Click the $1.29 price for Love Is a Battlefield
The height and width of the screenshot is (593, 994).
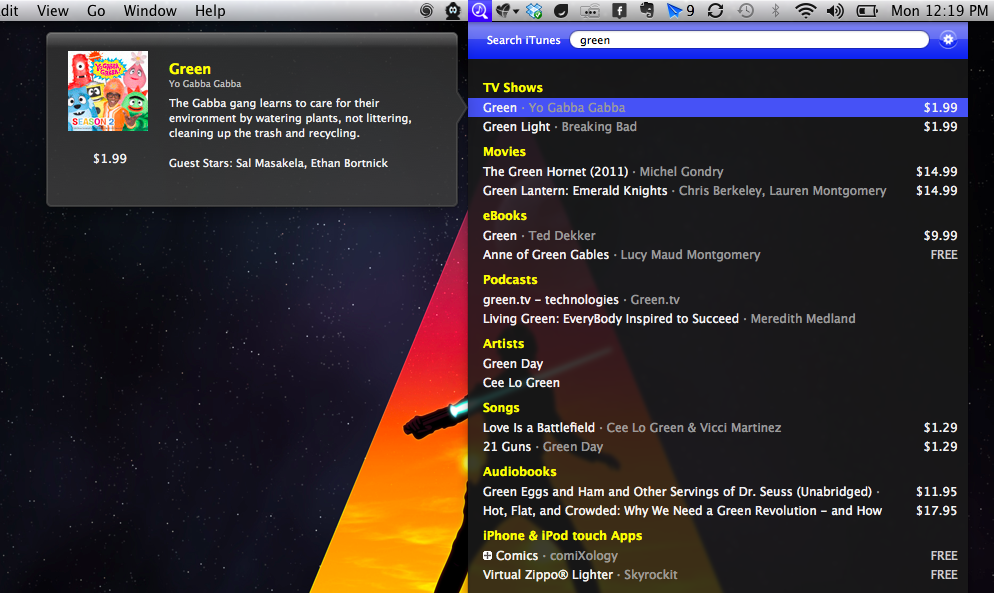point(940,427)
